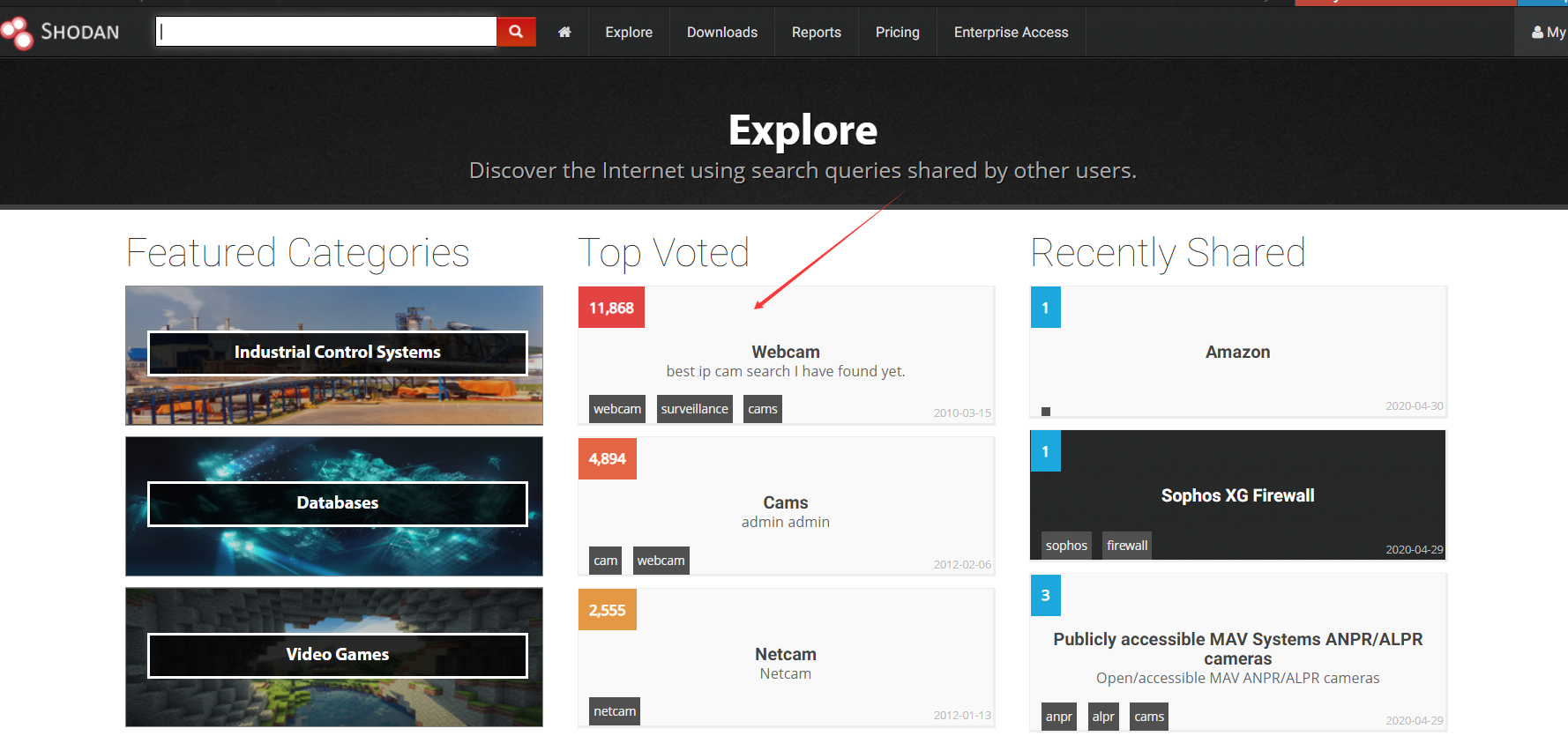Click 'best ip cam search I have found yet.'
The image size is (1568, 736).
[786, 371]
